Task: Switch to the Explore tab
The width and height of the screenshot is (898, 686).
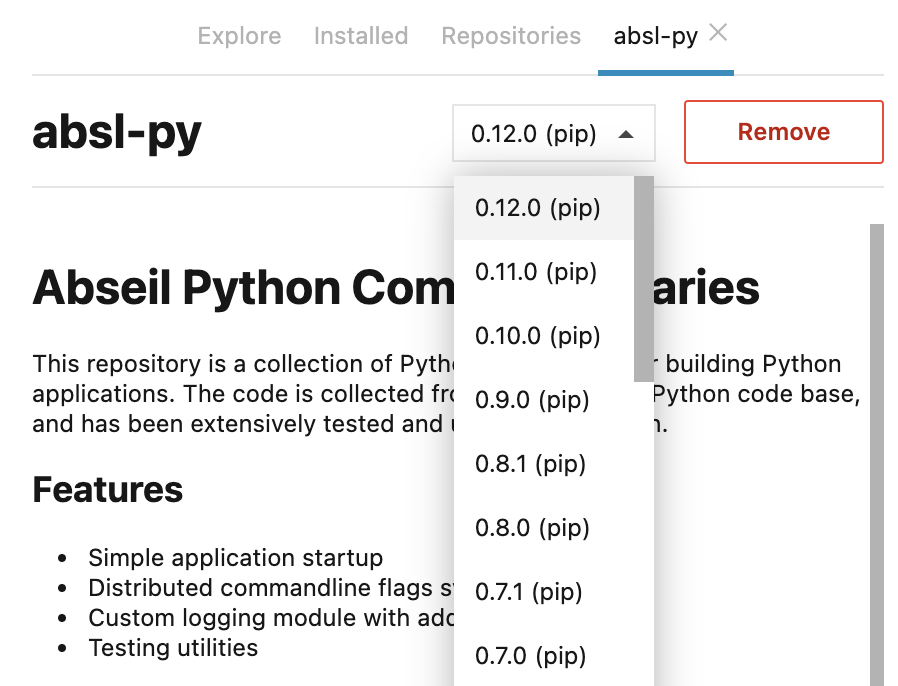Action: click(x=239, y=36)
